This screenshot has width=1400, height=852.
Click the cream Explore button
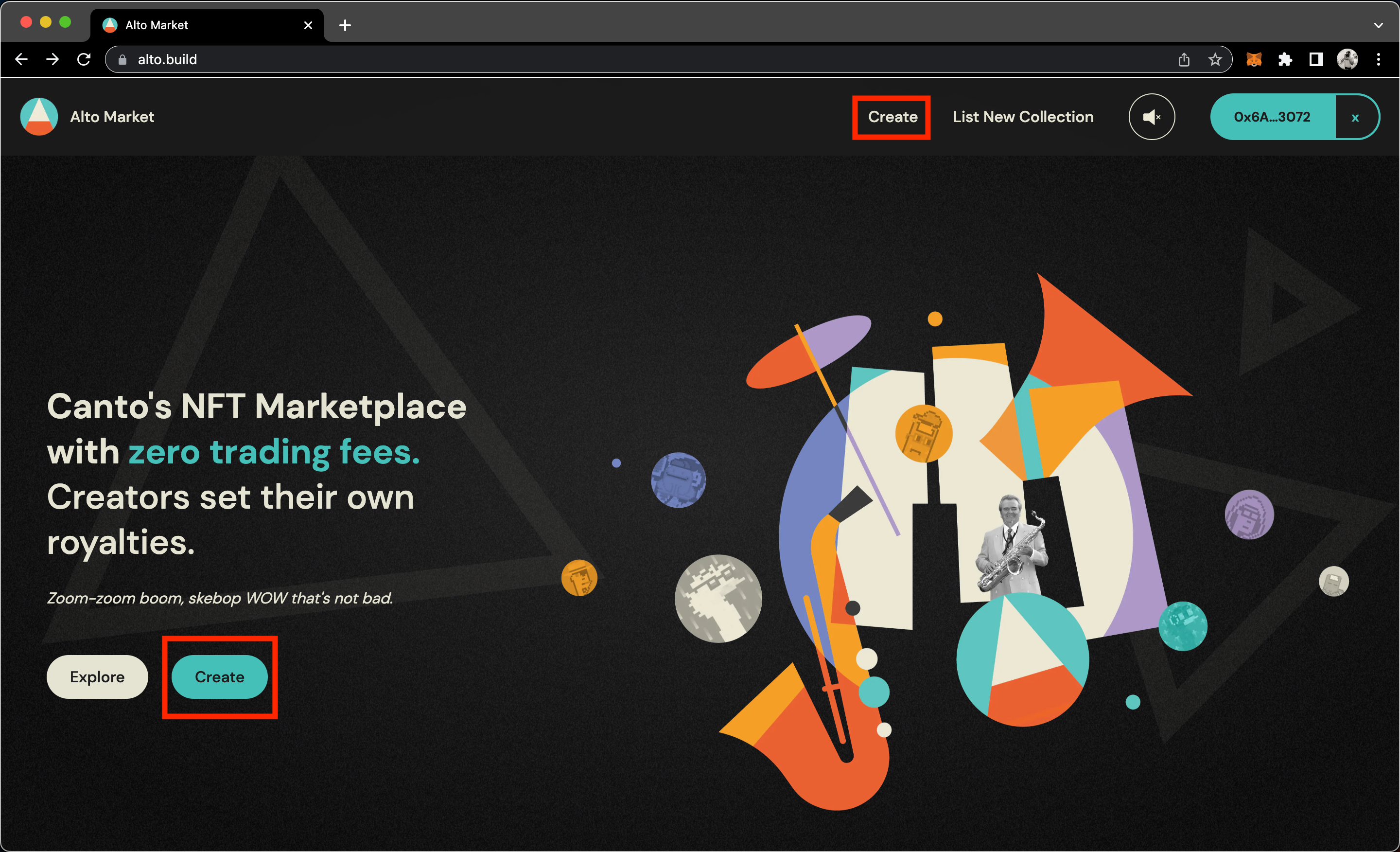97,676
